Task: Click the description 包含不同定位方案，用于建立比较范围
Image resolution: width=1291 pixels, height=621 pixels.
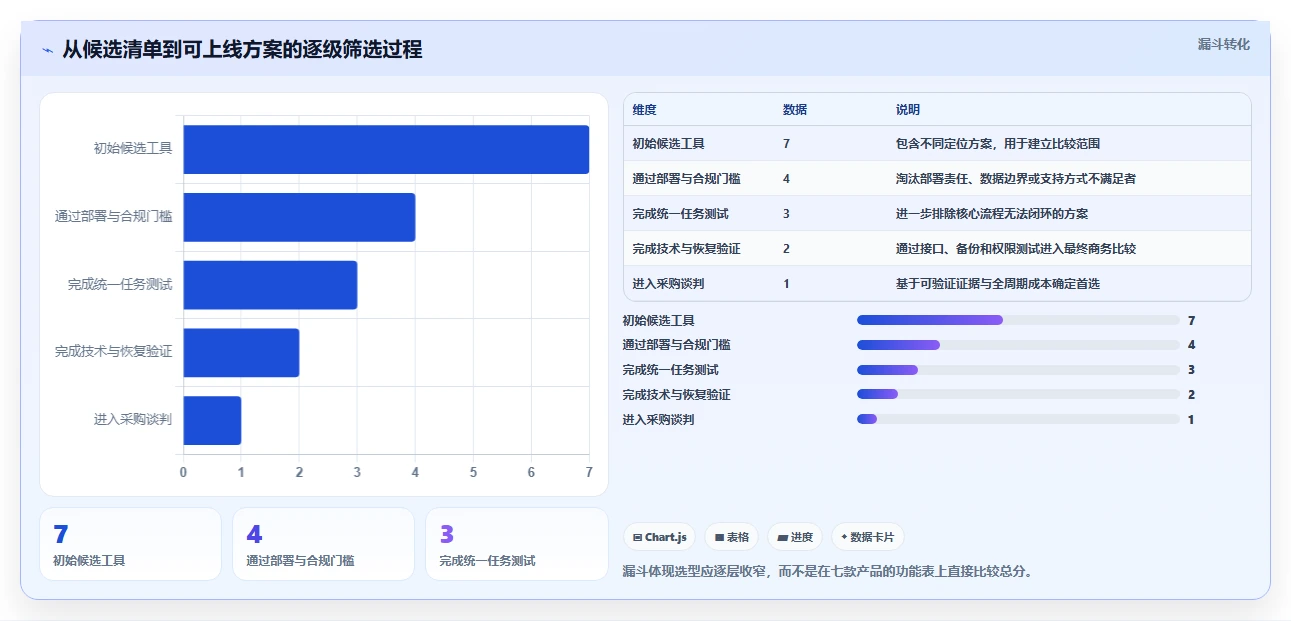Action: pyautogui.click(x=998, y=144)
